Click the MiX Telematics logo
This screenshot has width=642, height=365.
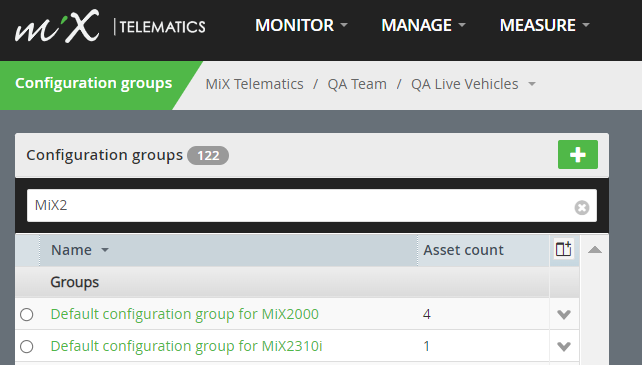(x=110, y=26)
